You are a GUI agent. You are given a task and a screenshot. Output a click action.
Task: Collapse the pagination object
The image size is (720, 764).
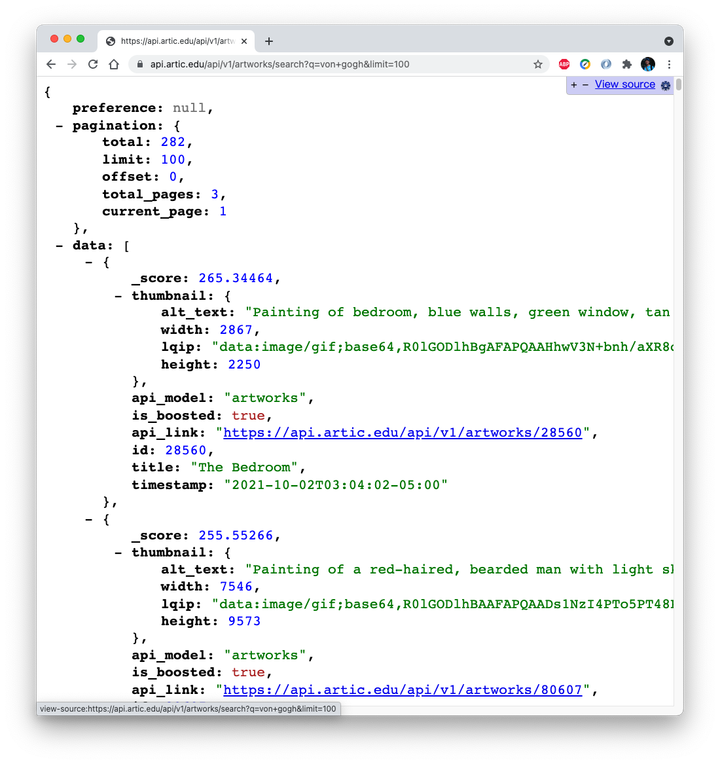click(59, 126)
